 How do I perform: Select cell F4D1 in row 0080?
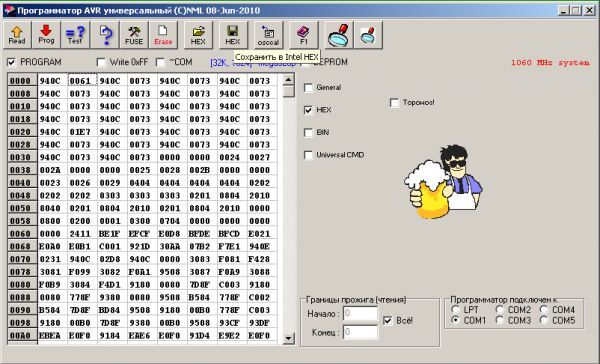(x=112, y=284)
